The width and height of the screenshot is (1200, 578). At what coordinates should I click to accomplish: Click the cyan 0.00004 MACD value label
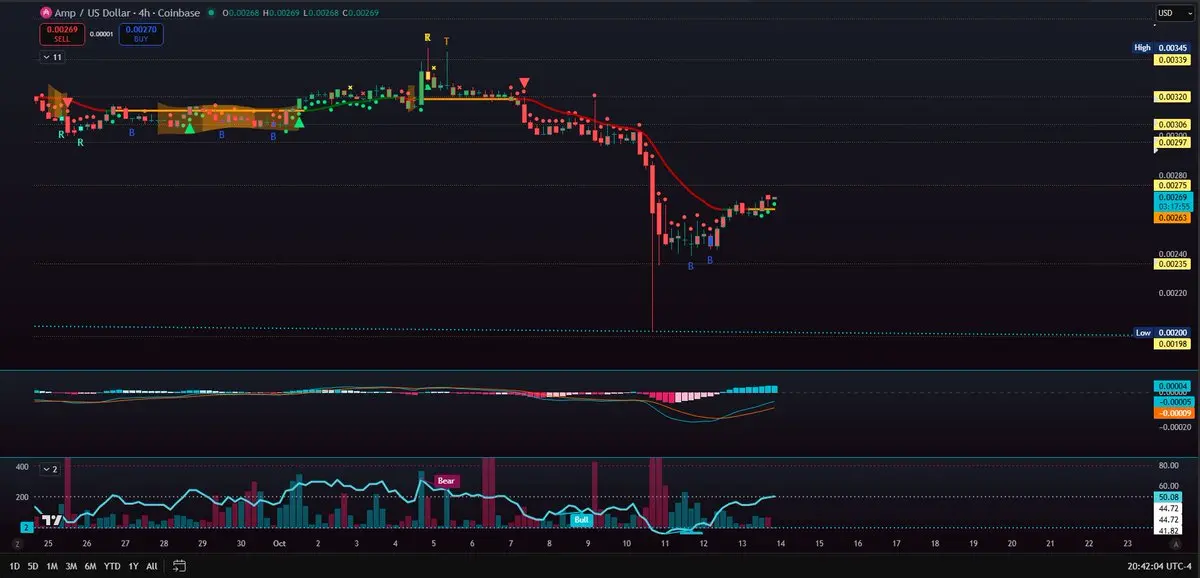(1171, 386)
